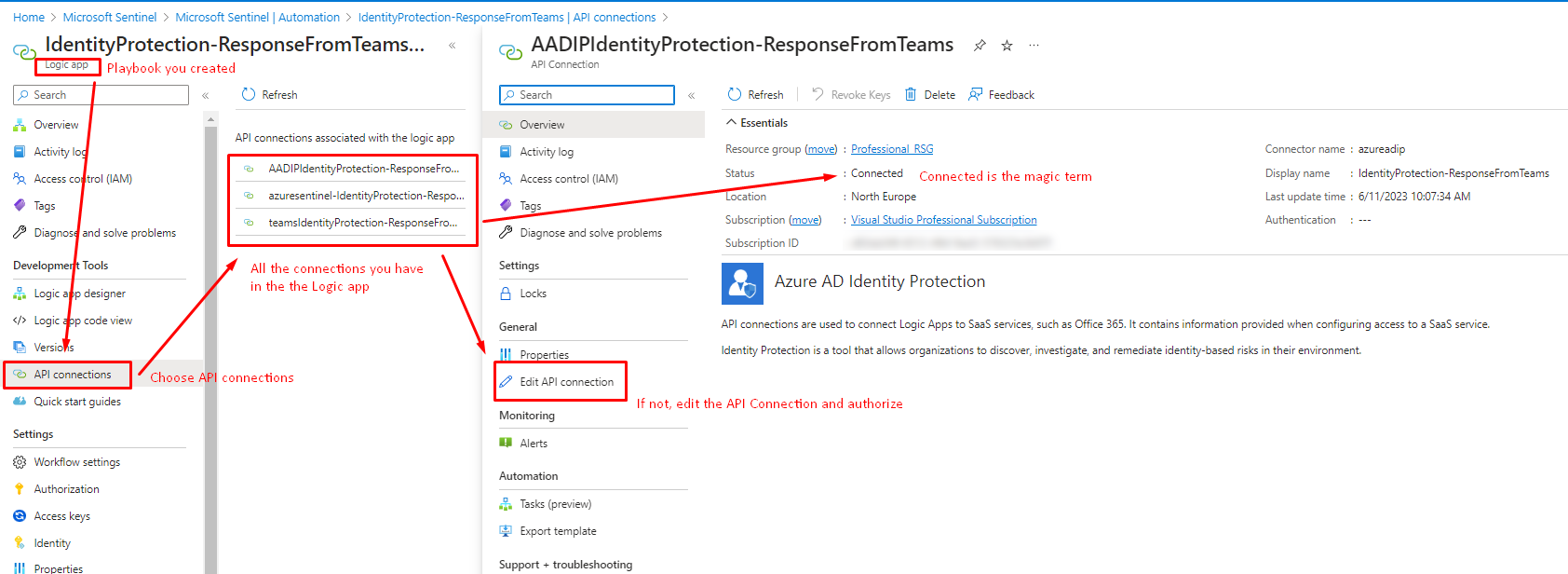Open Edit API connection menu item

[566, 382]
